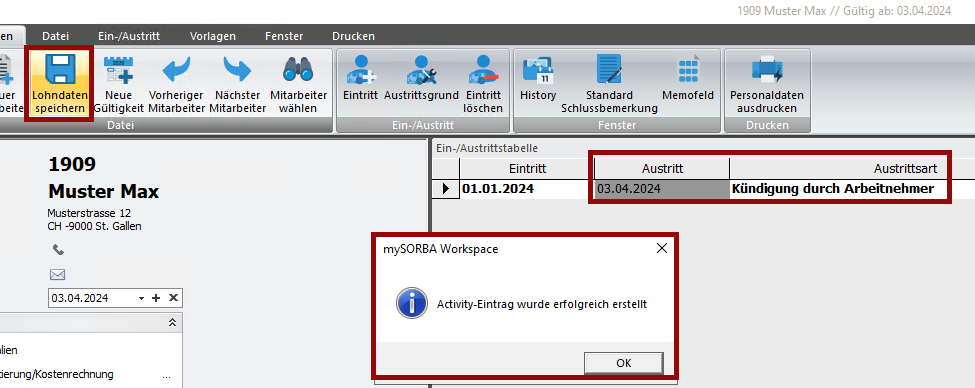
Task: Print via Personaldaten ausdrucken
Action: [767, 83]
